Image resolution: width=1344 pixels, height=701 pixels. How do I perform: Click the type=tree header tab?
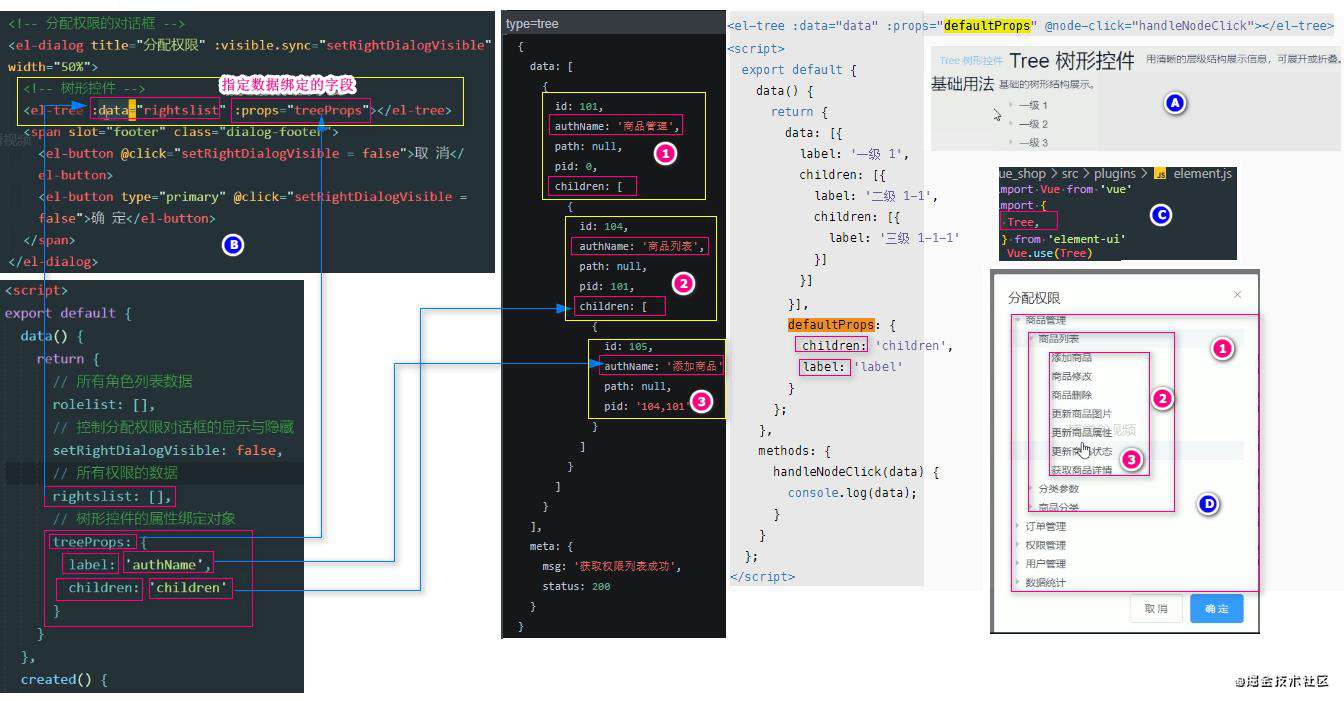tap(533, 23)
